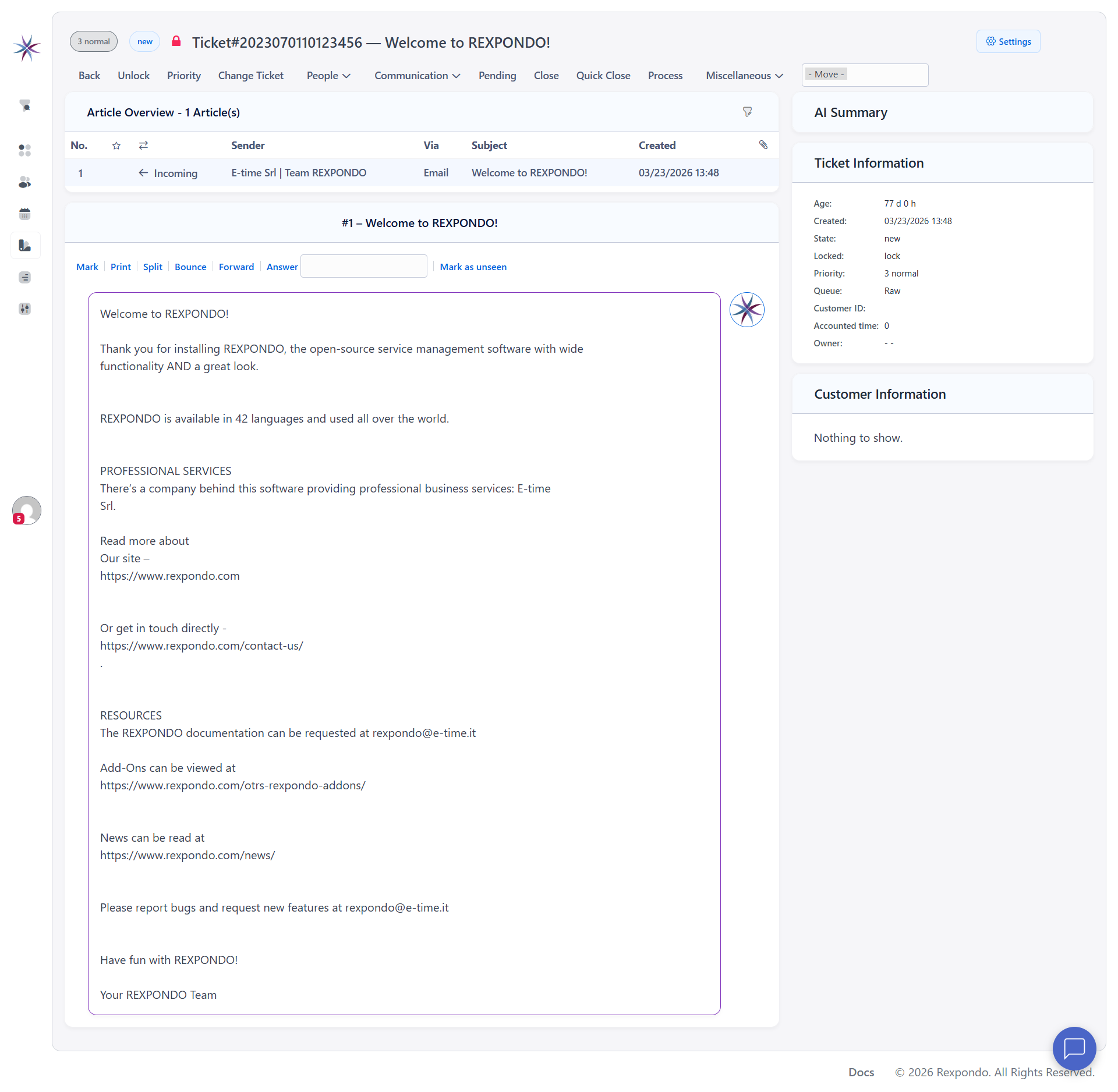Click the '3 normal' priority badge
Screen dimensions: 1118x1092
[94, 41]
